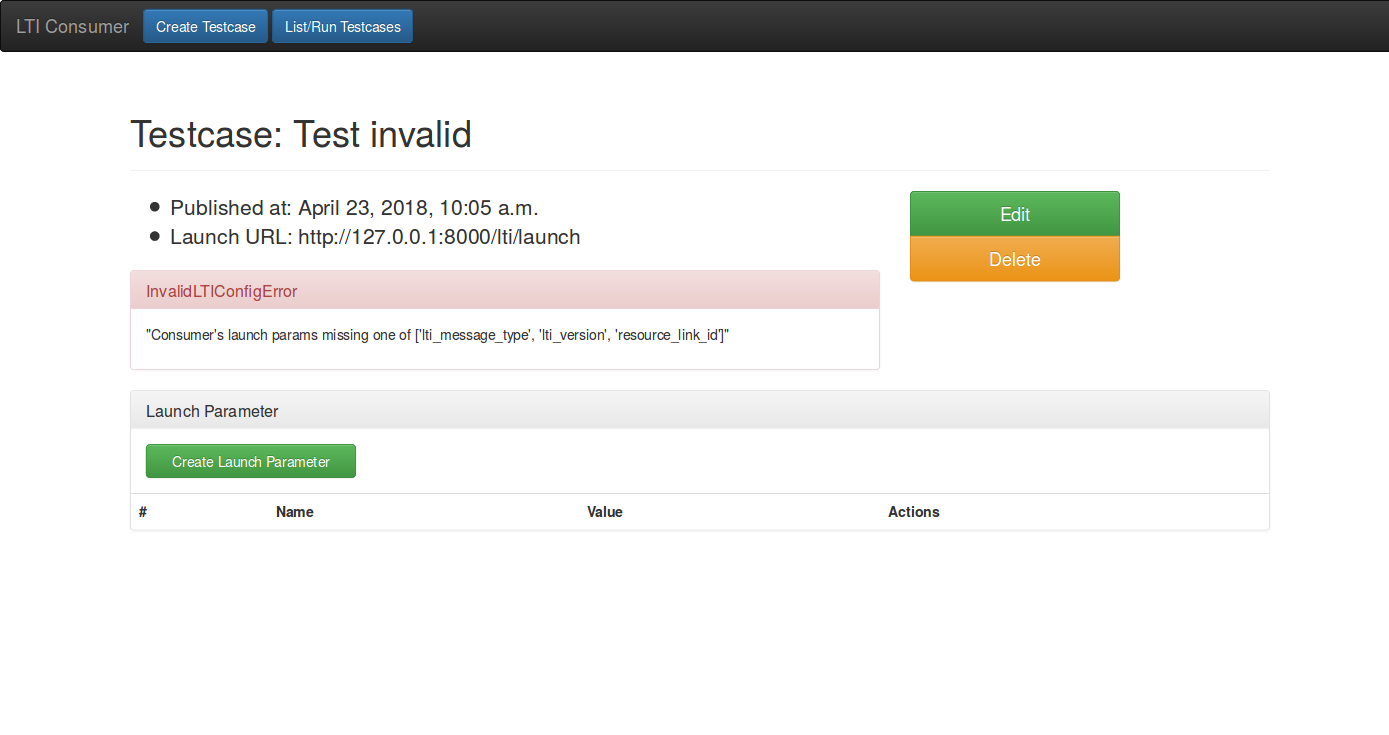1389x735 pixels.
Task: Click Create Launch Parameter button
Action: click(x=251, y=461)
